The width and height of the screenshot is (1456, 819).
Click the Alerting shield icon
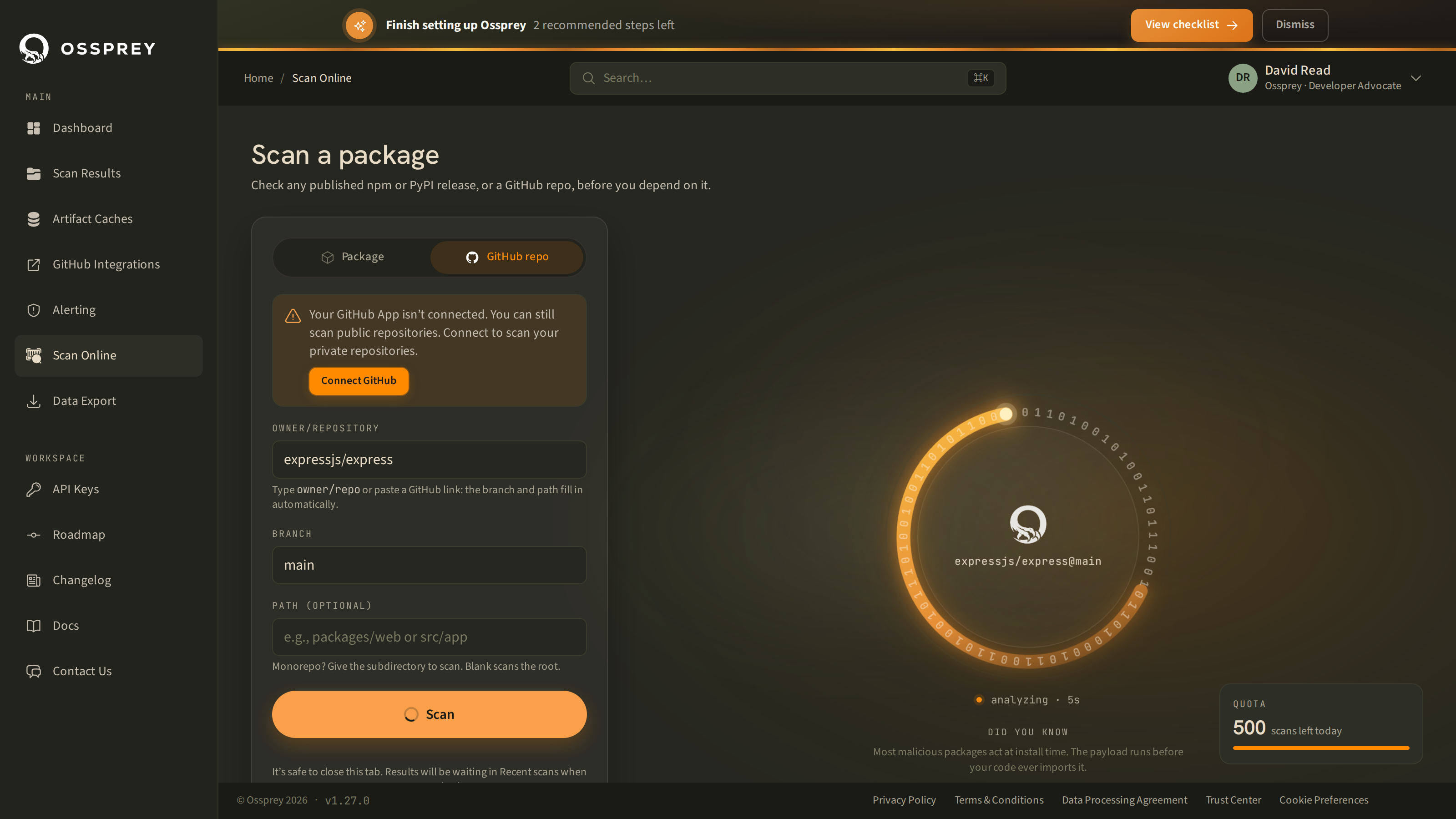pos(33,310)
